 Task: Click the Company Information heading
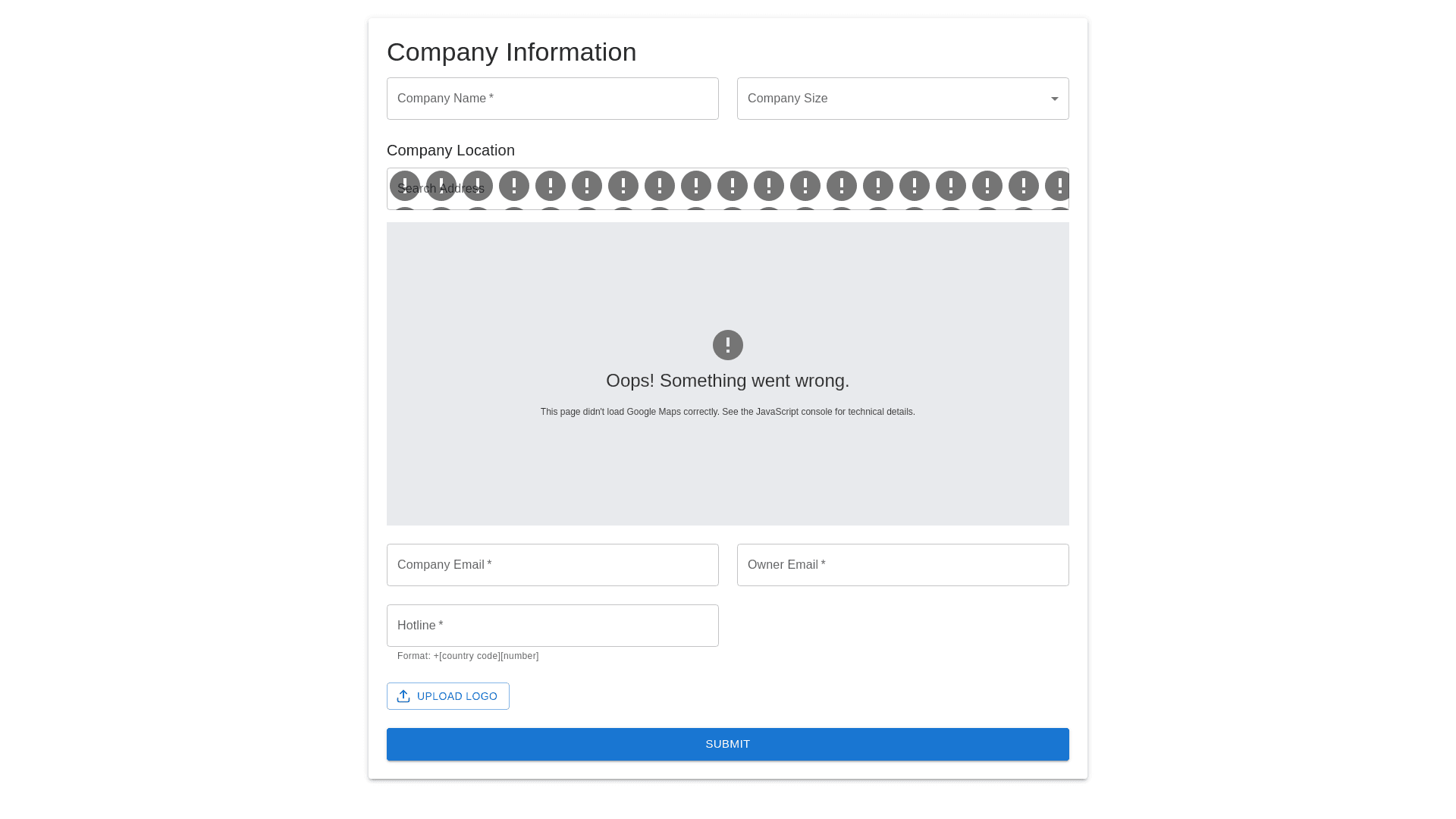(511, 52)
